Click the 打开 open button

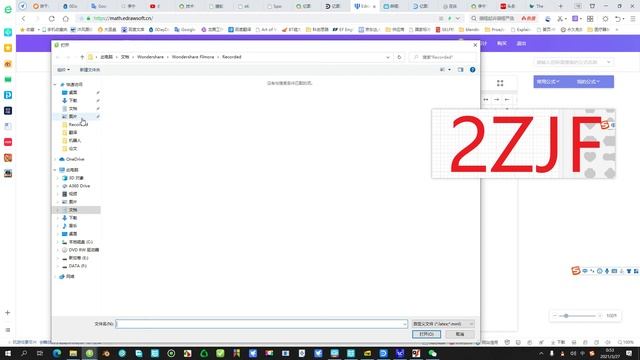(426, 334)
